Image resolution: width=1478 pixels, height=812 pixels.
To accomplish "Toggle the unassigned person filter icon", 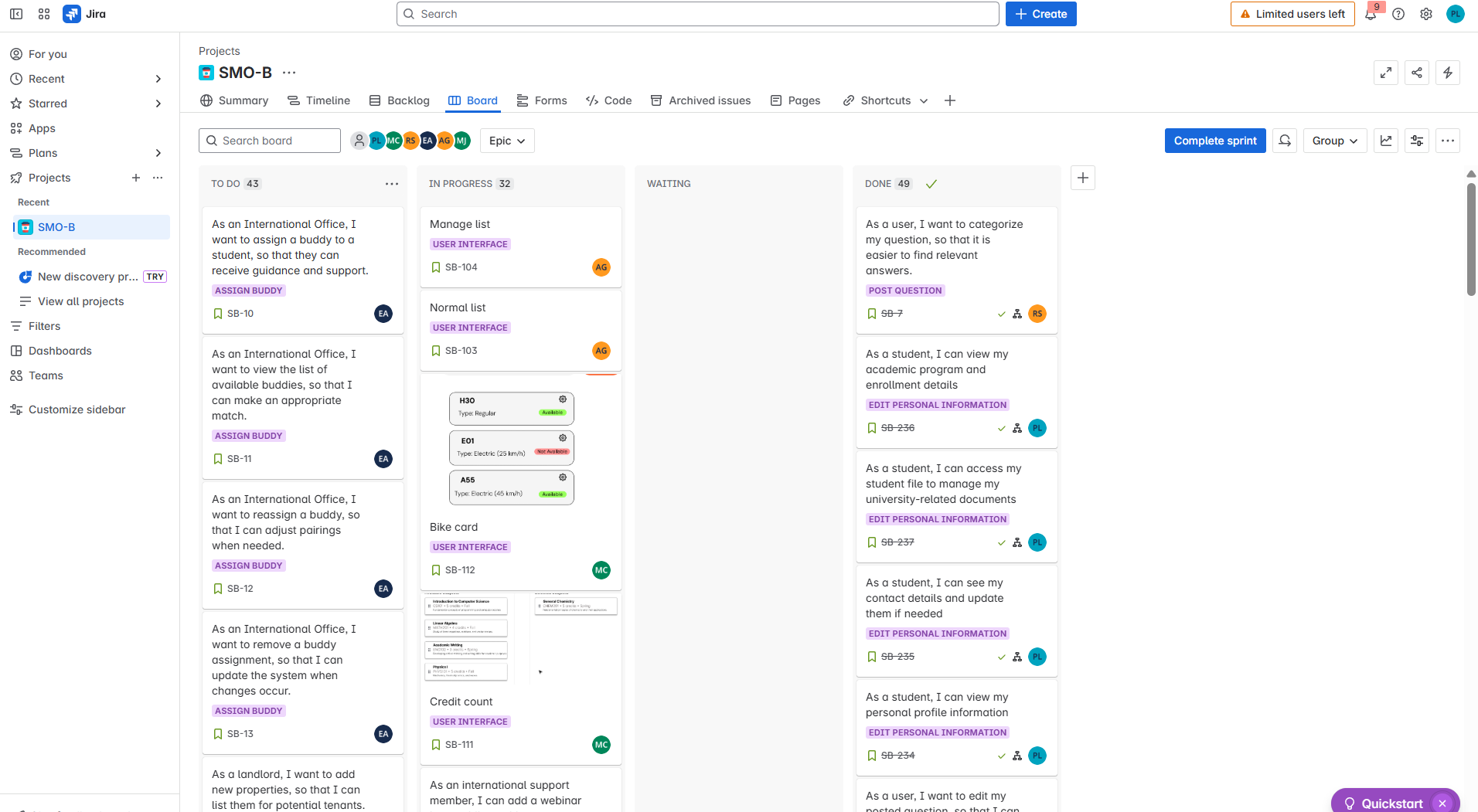I will pyautogui.click(x=359, y=141).
